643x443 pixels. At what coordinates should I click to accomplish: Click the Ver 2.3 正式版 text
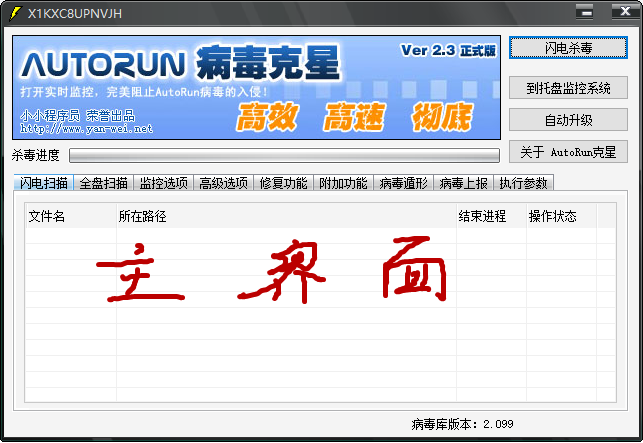[448, 50]
